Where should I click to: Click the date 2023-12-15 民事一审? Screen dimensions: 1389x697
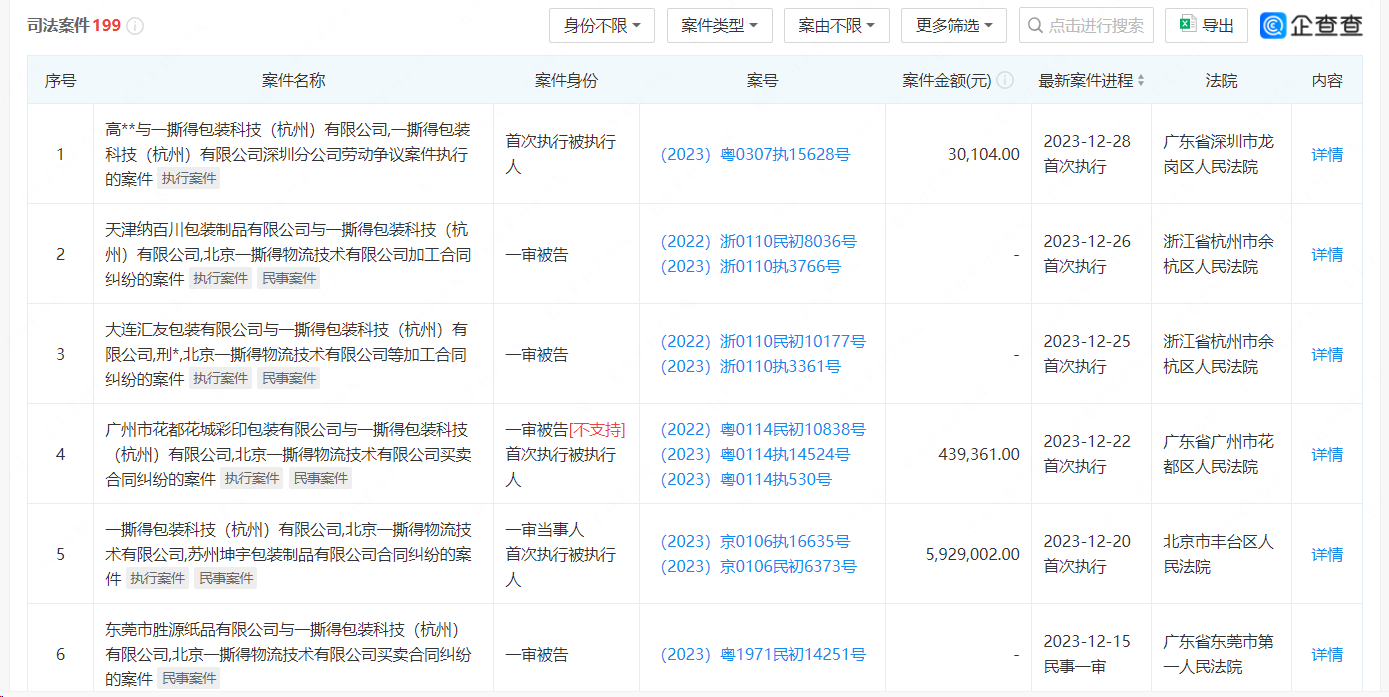pos(1087,654)
